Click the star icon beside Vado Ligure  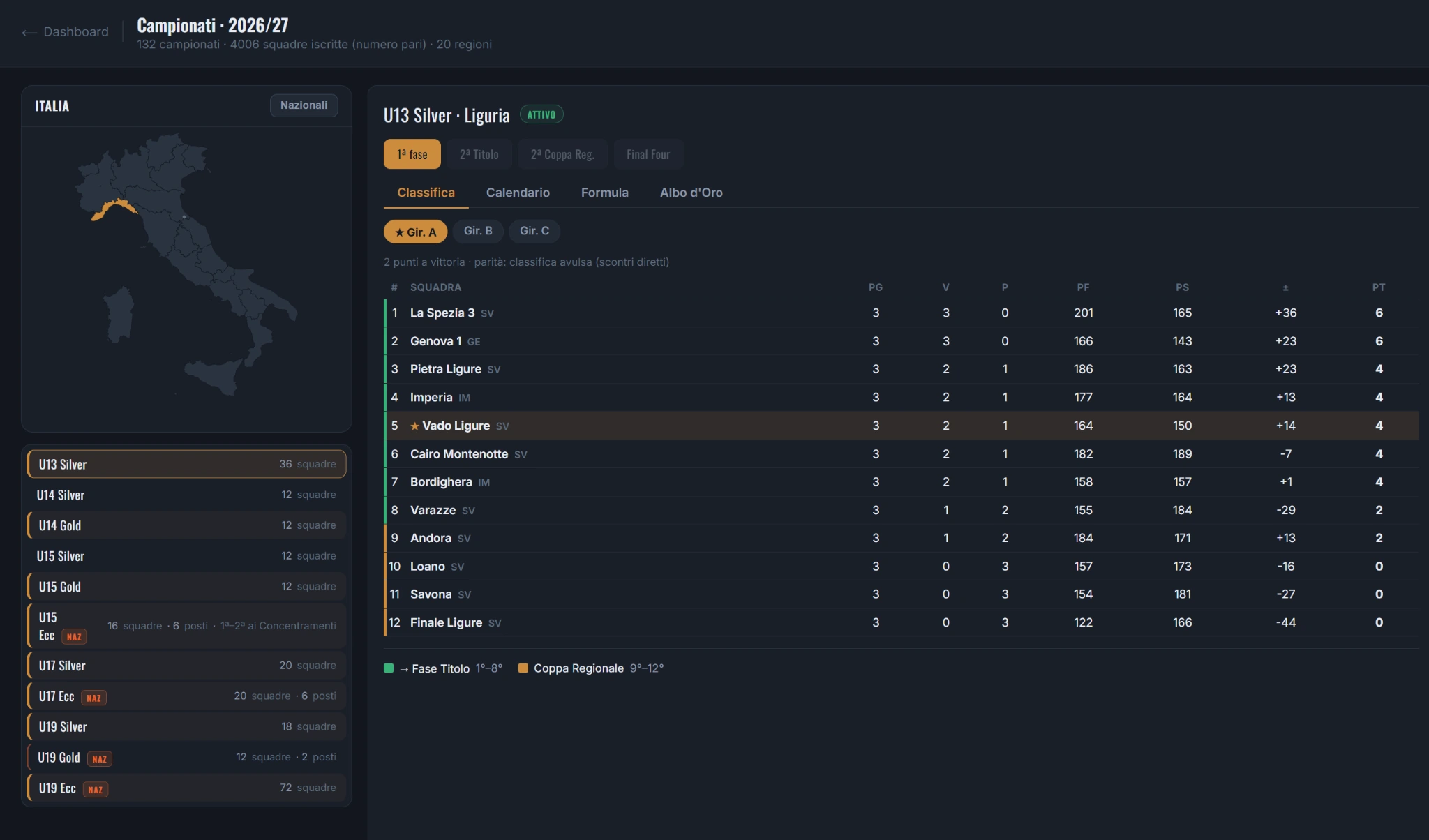(414, 426)
